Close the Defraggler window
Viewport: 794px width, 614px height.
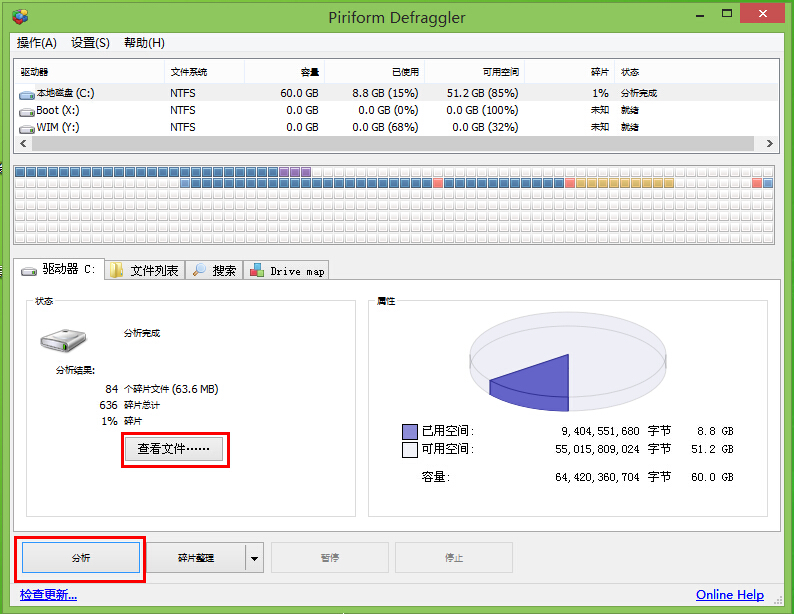pyautogui.click(x=763, y=14)
